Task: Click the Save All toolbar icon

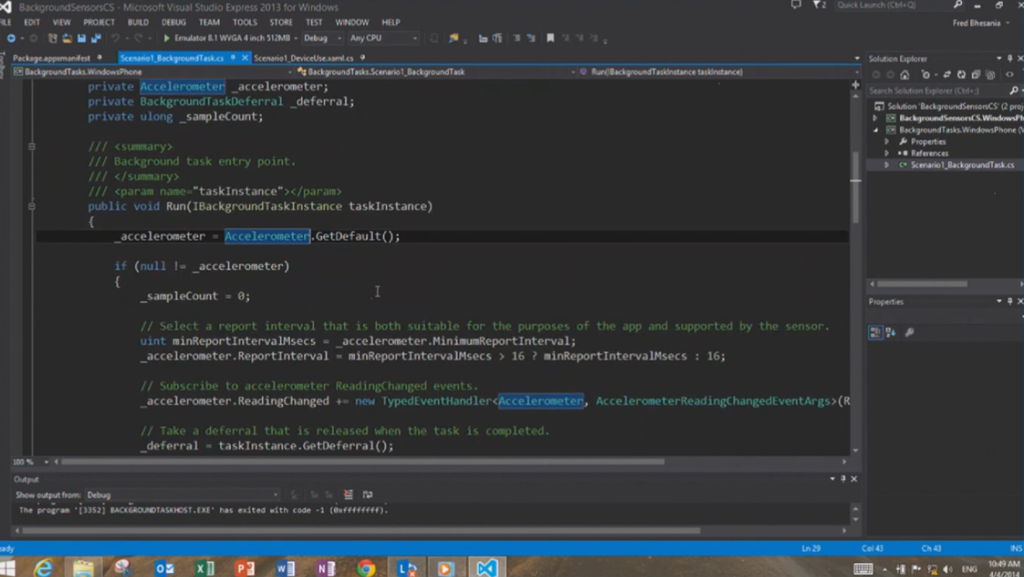Action: tap(95, 38)
